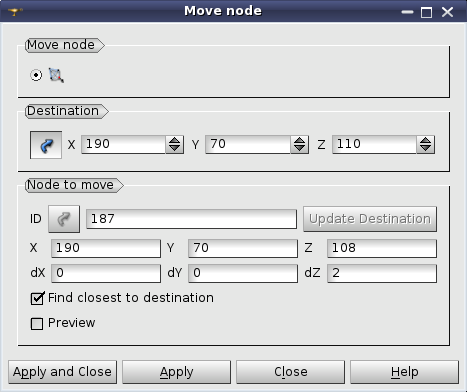467x392 pixels.
Task: Click the blue destination selection arrow button
Action: pos(46,145)
